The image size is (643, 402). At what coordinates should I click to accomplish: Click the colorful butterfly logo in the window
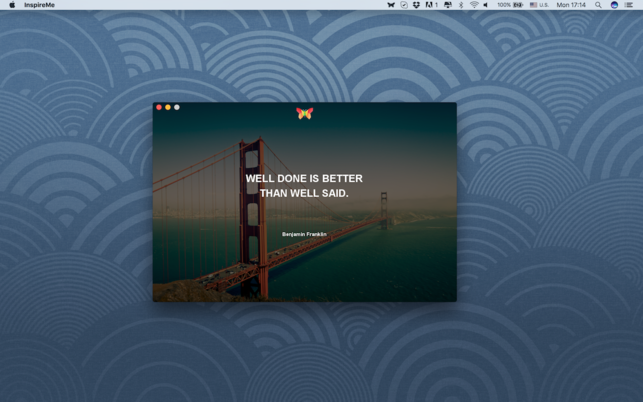coord(305,113)
